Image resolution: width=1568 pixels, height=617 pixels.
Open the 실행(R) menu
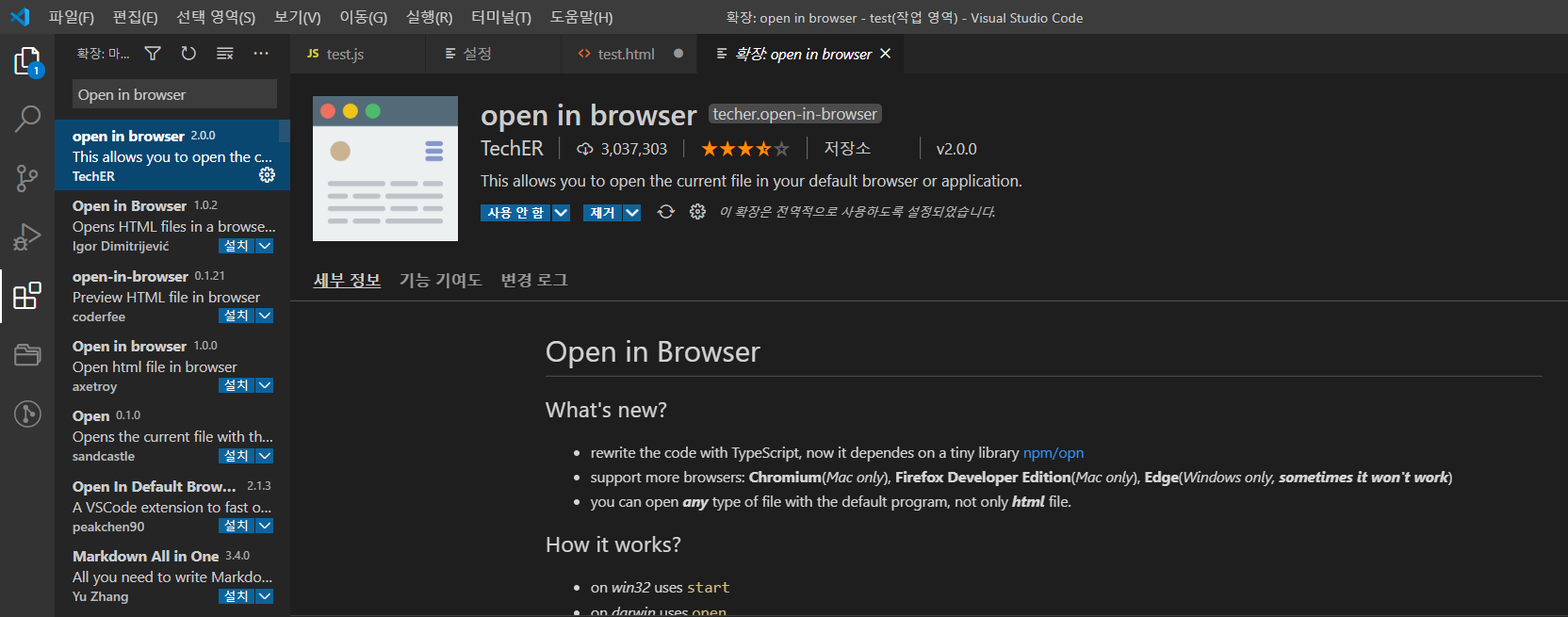429,17
